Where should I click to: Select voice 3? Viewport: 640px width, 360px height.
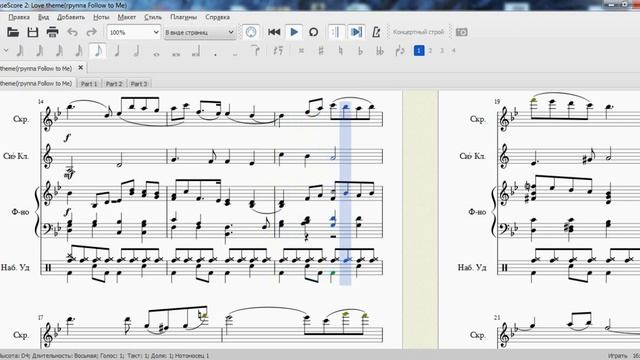point(442,51)
